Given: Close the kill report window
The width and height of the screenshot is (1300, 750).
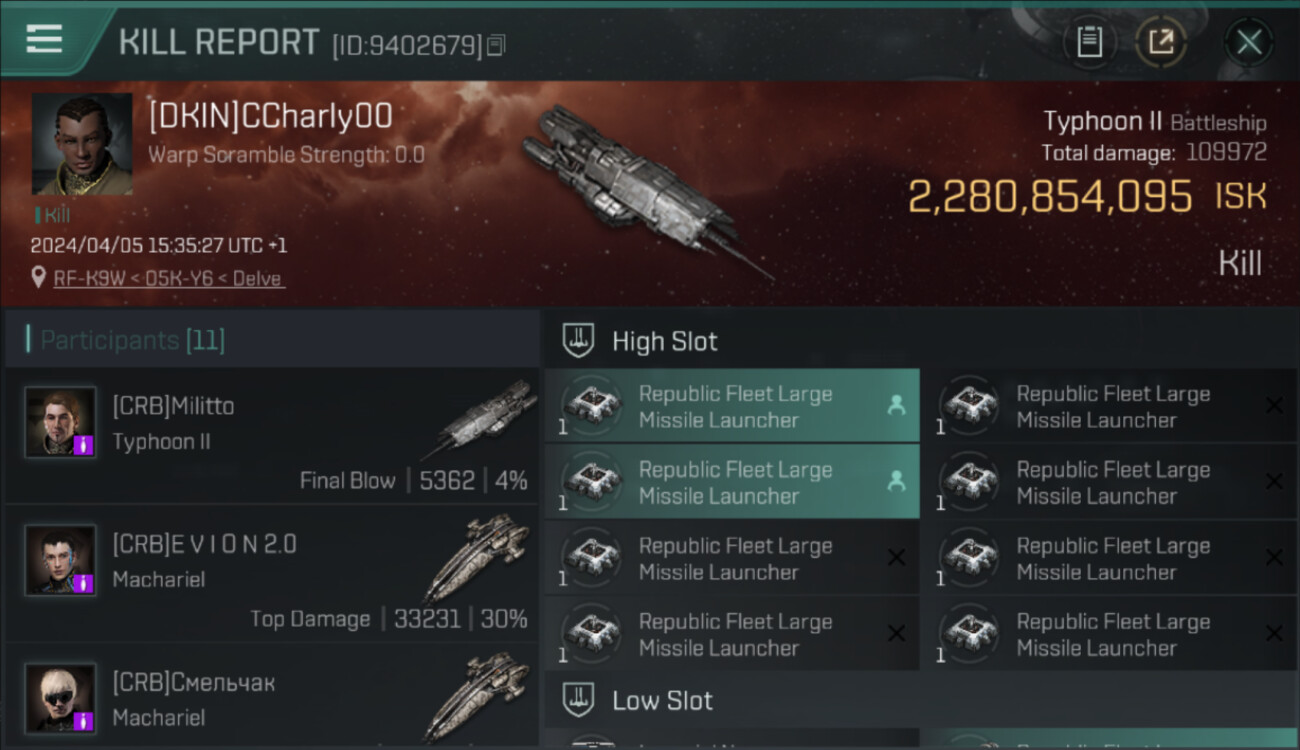Looking at the screenshot, I should tap(1248, 42).
